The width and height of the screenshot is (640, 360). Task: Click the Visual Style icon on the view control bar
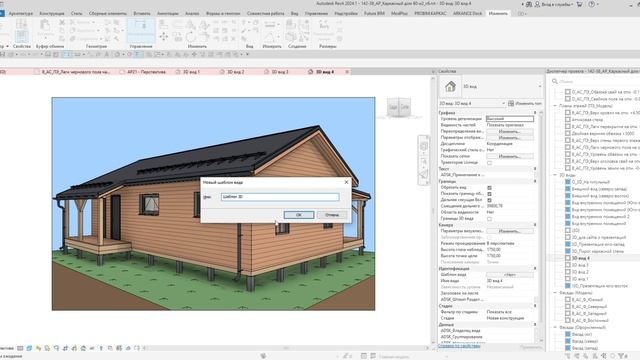29,348
